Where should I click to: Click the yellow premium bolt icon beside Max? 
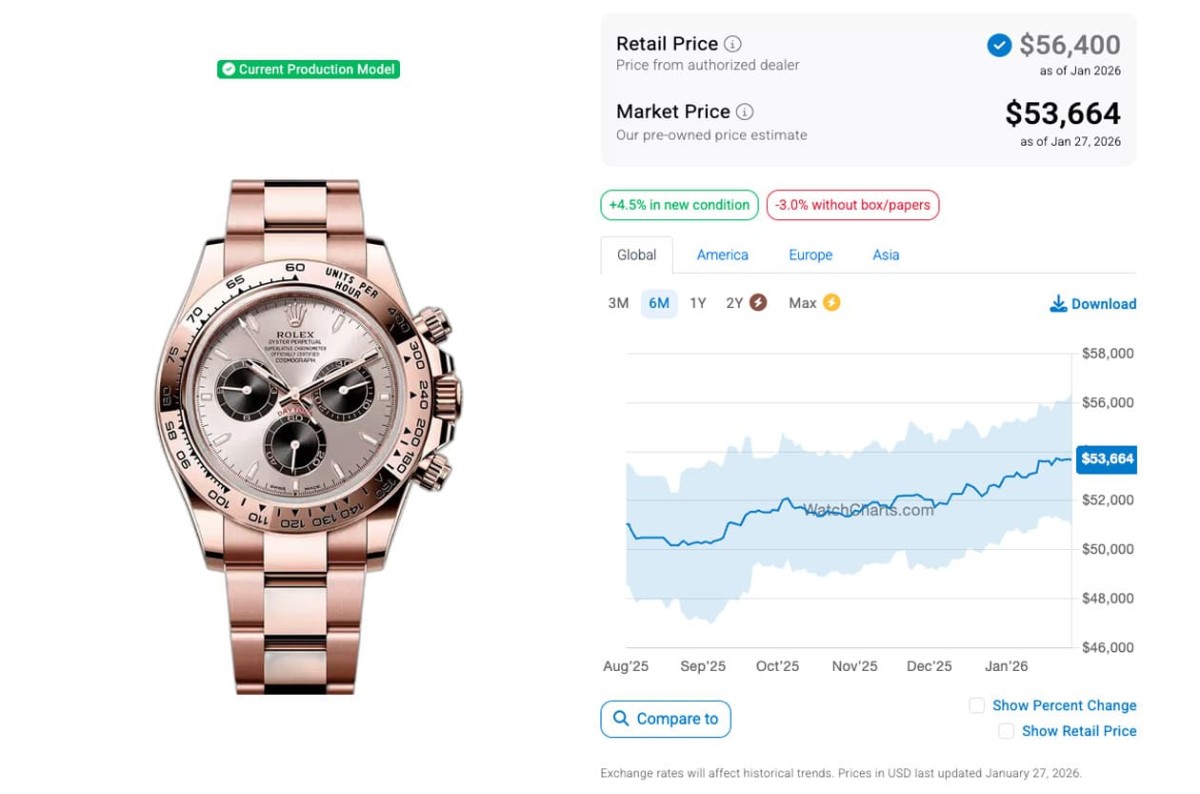pyautogui.click(x=831, y=302)
